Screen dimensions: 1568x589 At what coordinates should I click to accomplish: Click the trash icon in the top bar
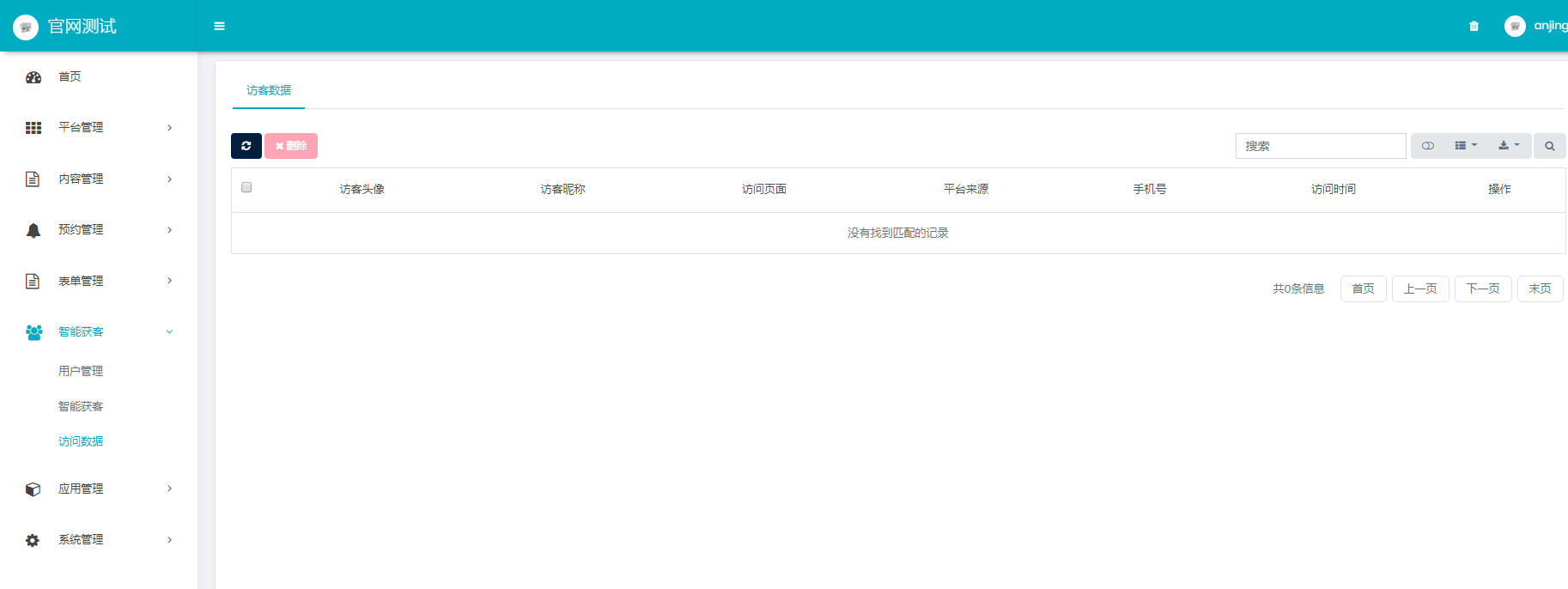pyautogui.click(x=1474, y=27)
